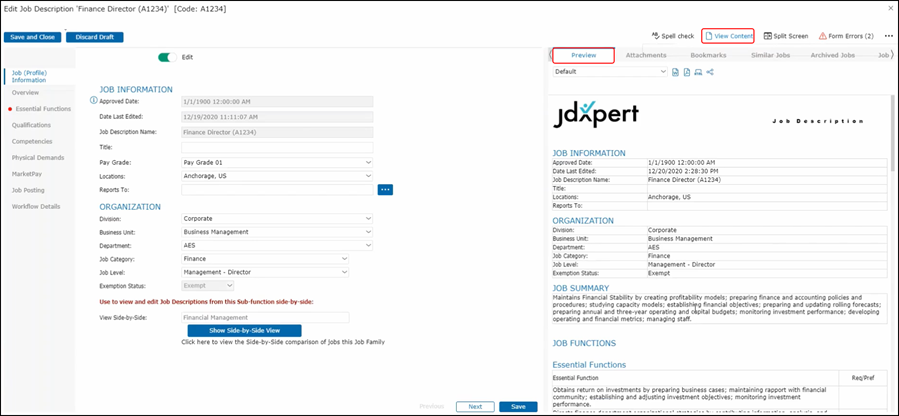
Task: Open Form Errors warning list
Action: coord(845,36)
